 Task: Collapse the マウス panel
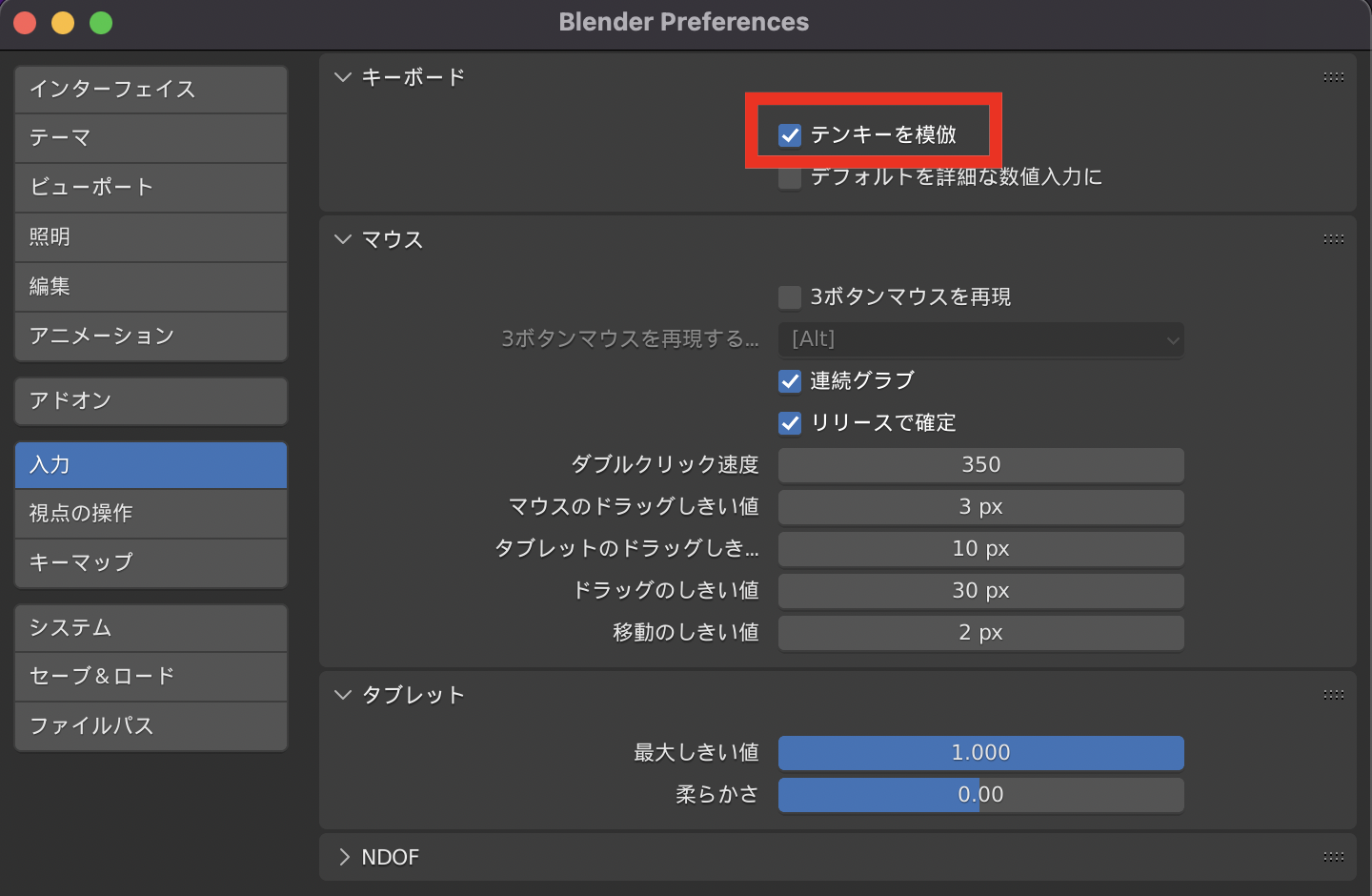[x=343, y=239]
